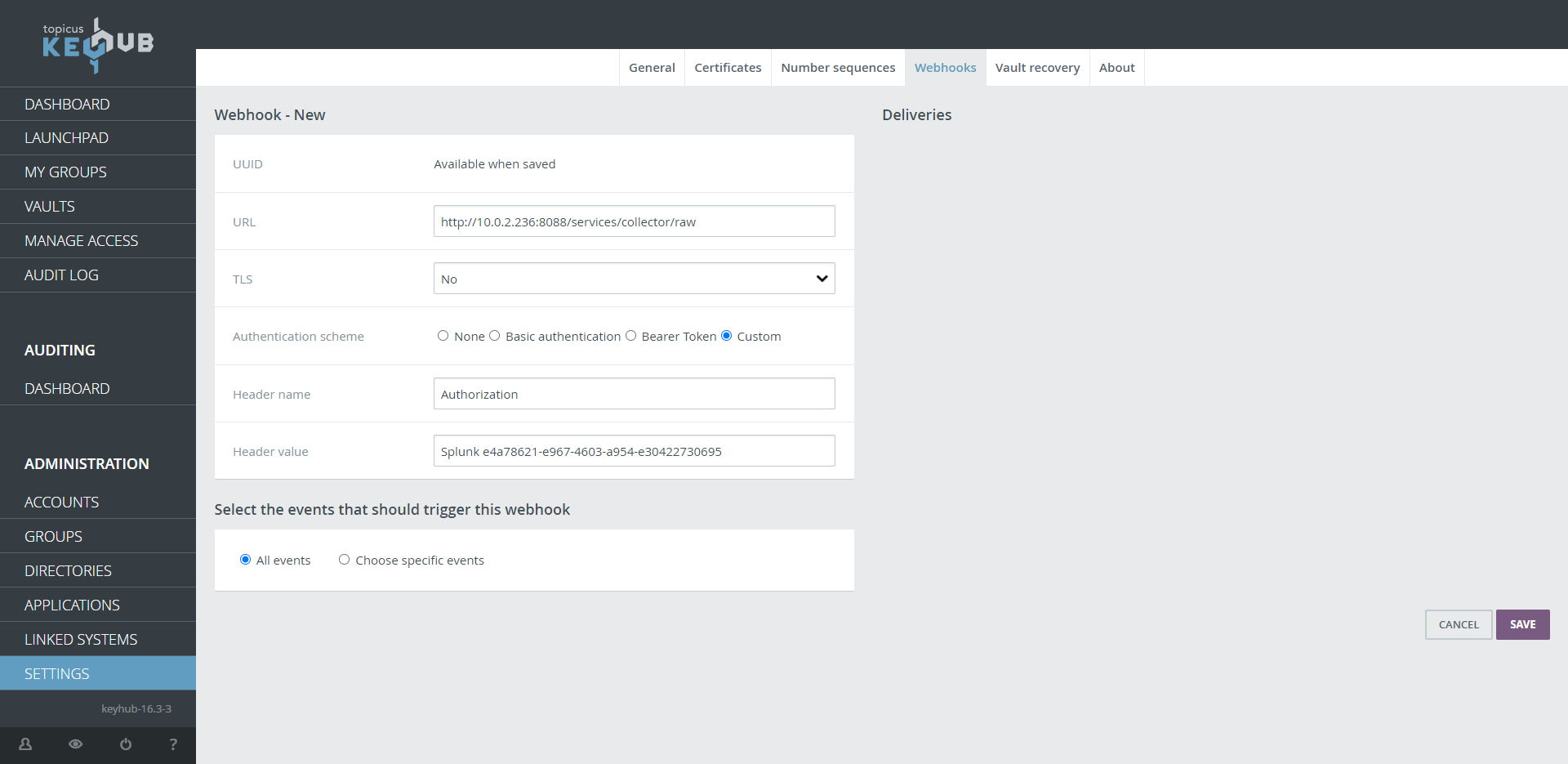
Task: Click the 'Available when saved' UUID text
Action: coord(494,164)
